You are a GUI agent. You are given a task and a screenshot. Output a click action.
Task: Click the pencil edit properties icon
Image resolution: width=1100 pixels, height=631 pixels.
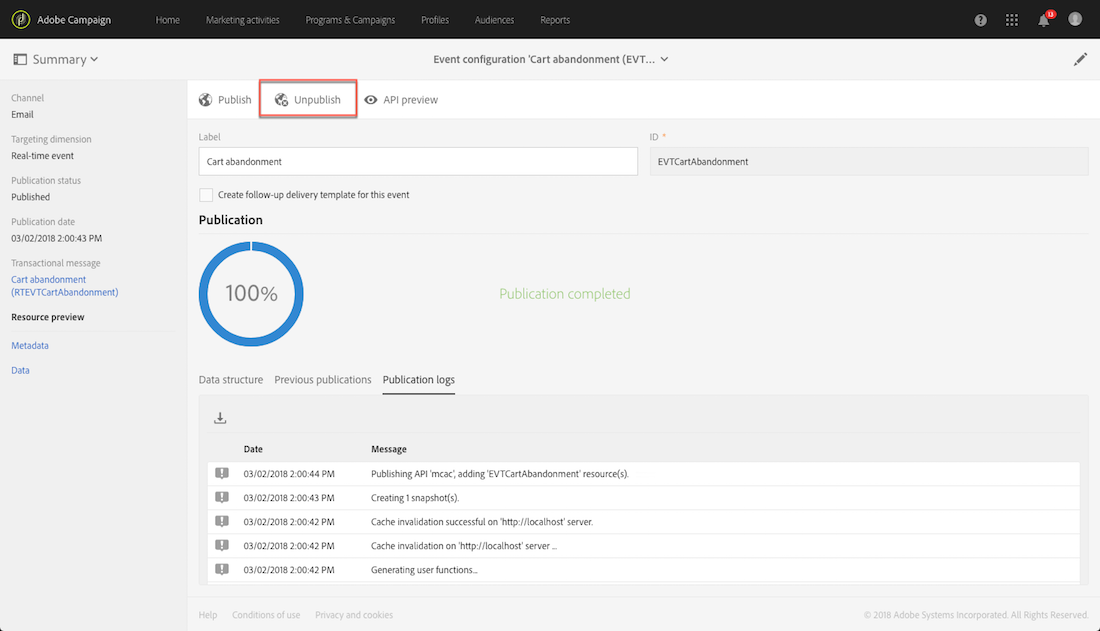[x=1080, y=59]
